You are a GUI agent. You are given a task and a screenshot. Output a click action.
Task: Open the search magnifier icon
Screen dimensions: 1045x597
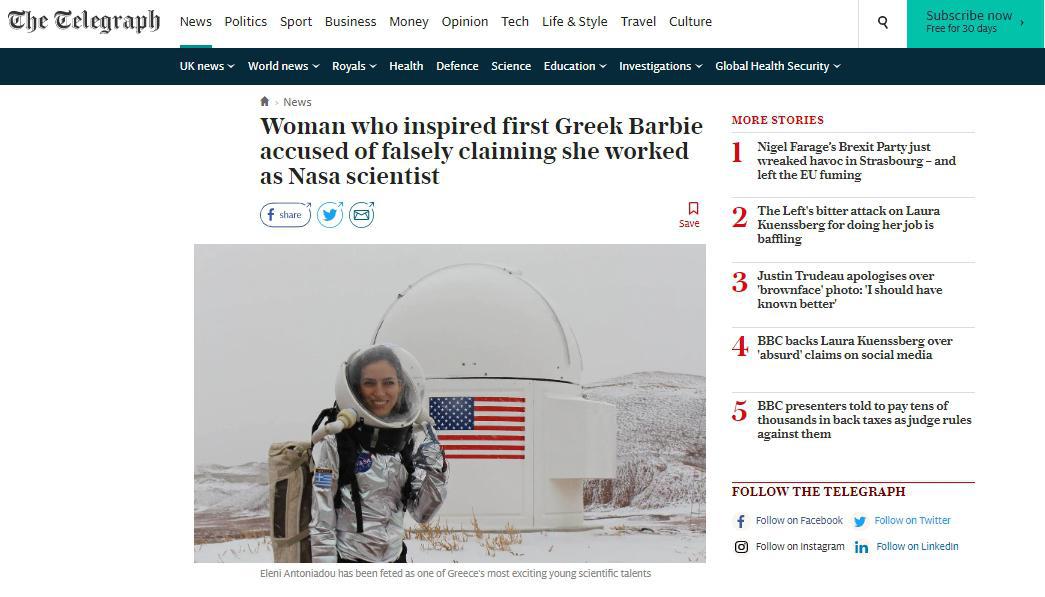(882, 23)
